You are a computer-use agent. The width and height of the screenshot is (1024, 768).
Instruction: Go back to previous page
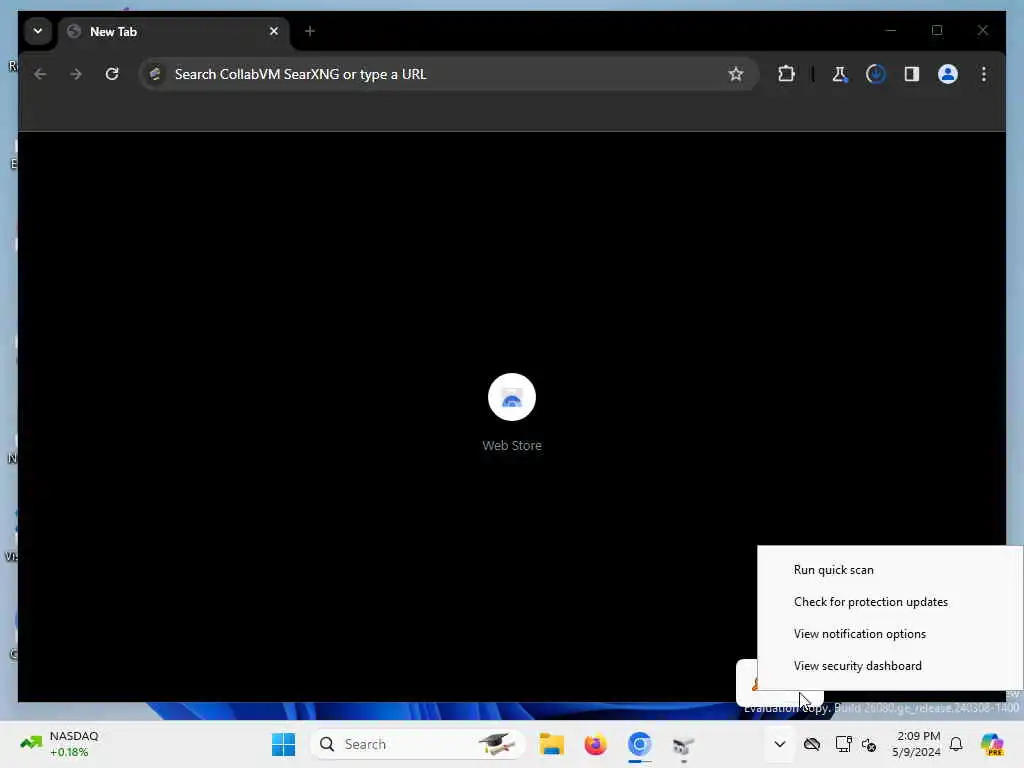[40, 74]
